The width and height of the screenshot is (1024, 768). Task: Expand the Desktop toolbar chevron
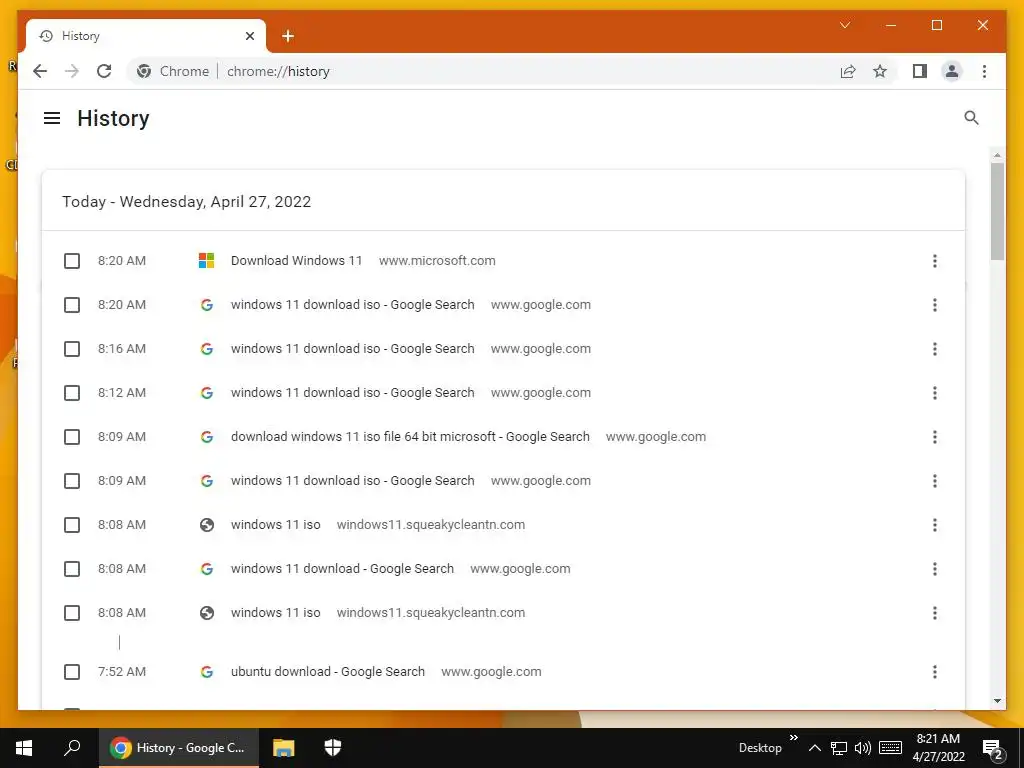tap(793, 738)
